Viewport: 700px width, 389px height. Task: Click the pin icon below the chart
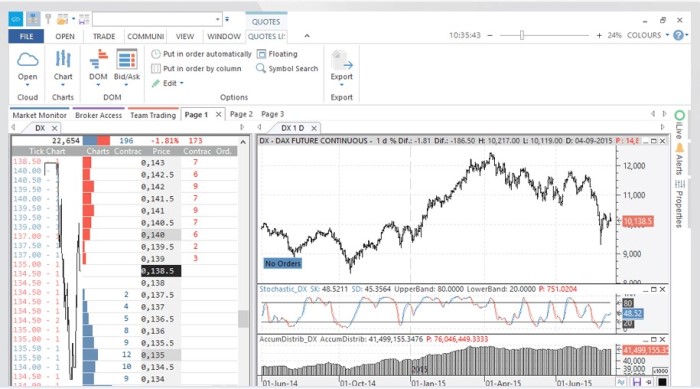point(649,382)
